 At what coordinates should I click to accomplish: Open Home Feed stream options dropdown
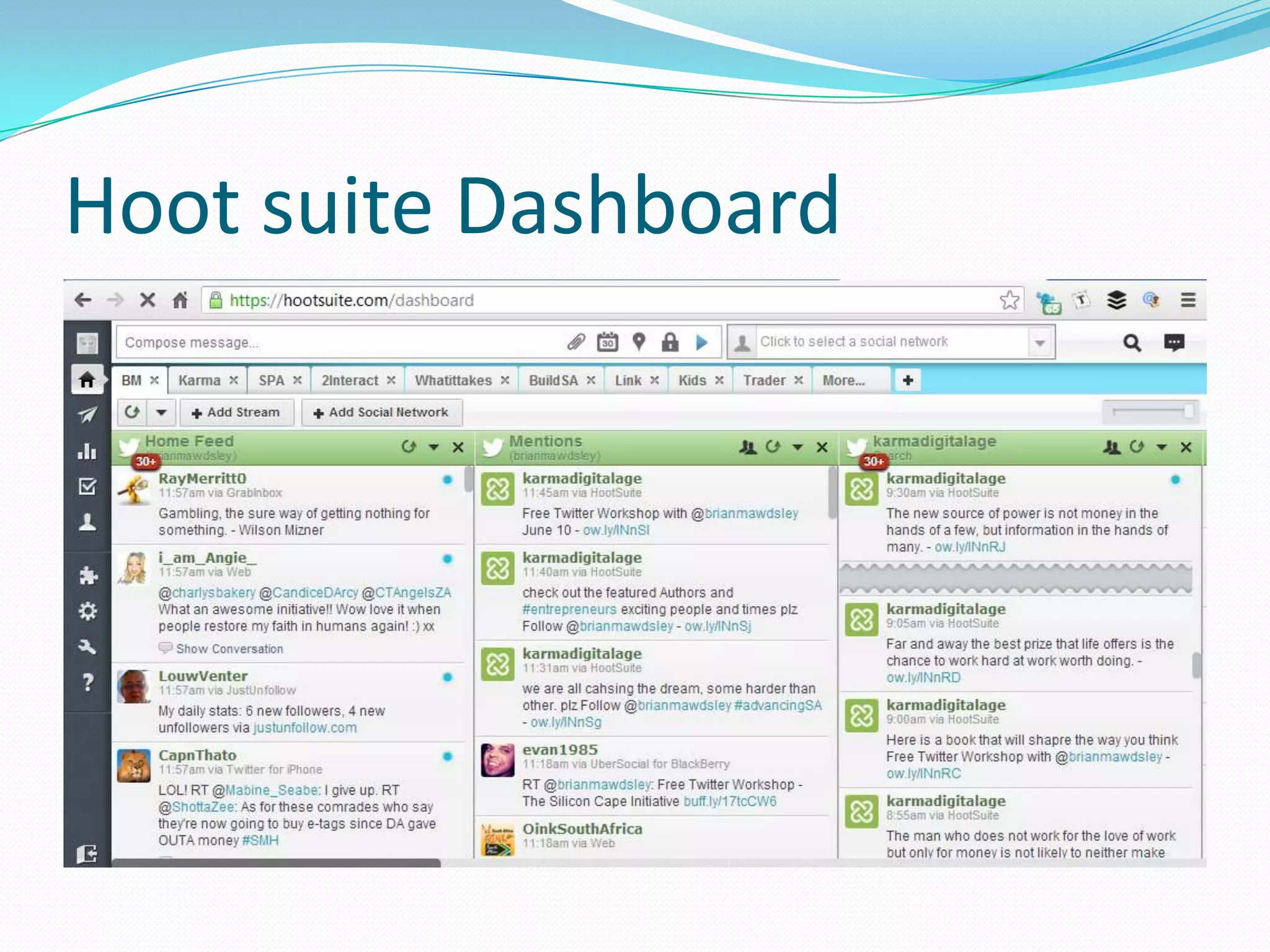click(x=433, y=447)
